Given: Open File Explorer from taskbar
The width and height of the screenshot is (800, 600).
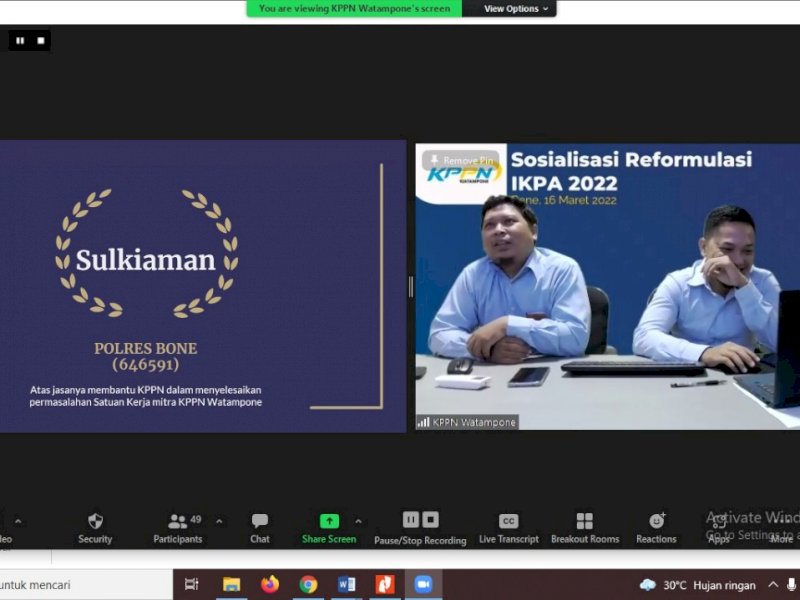Looking at the screenshot, I should tap(231, 584).
